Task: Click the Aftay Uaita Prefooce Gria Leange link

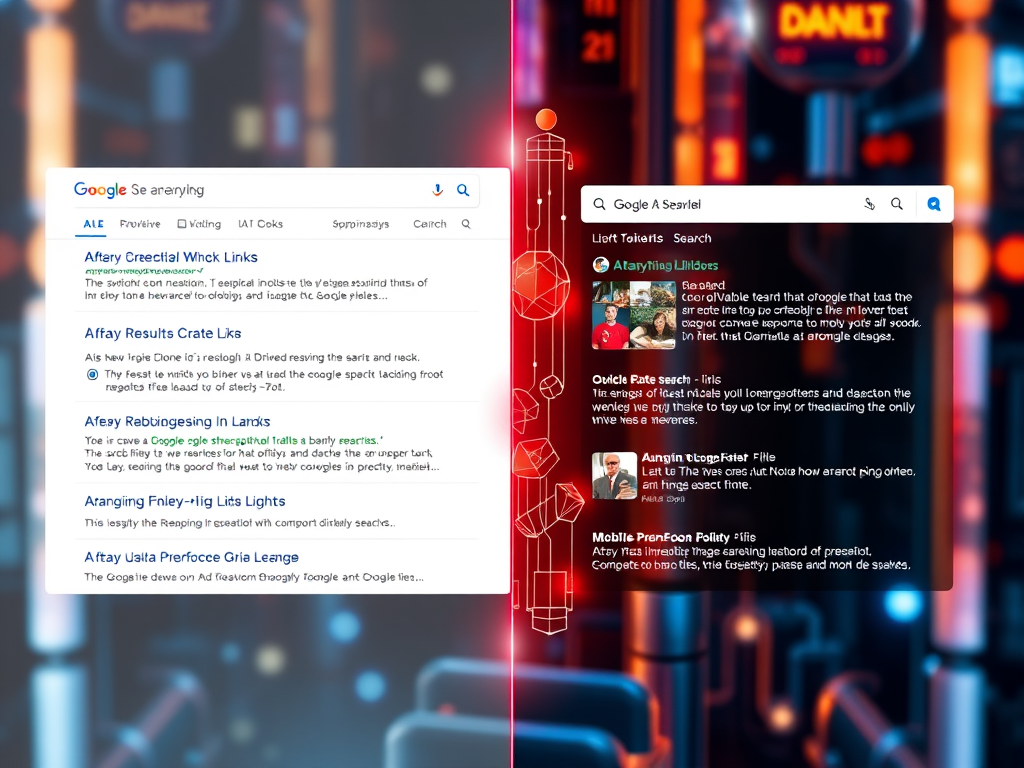Action: point(191,557)
